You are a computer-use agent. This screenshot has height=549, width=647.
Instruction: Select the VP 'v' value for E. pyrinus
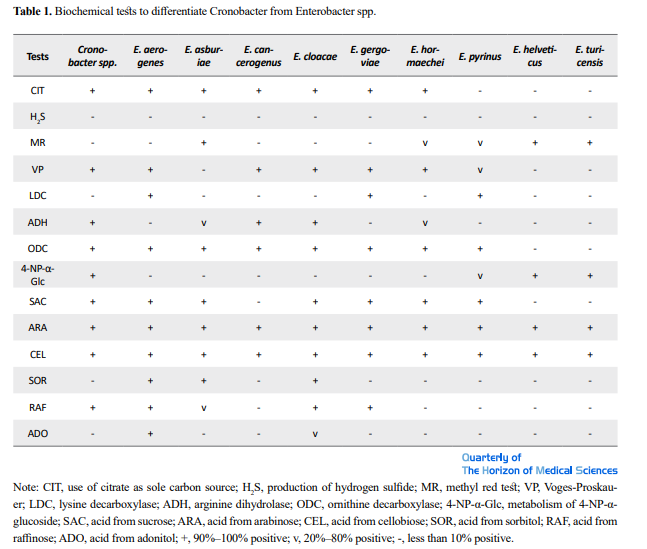480,170
